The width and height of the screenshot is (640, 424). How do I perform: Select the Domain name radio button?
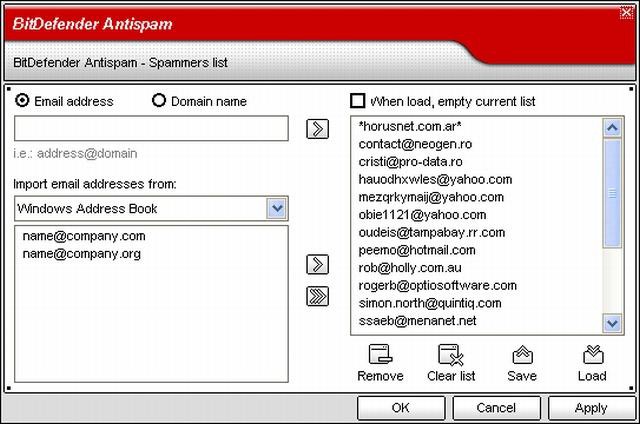[x=158, y=101]
